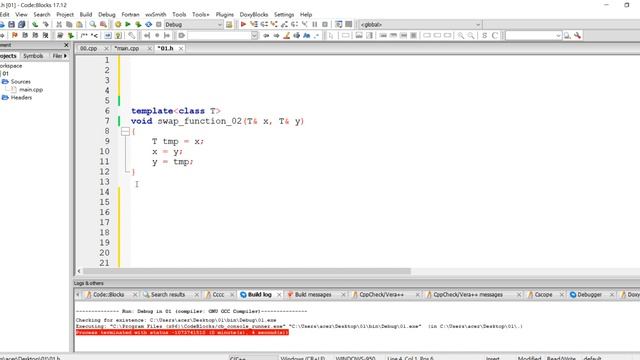Image resolution: width=640 pixels, height=360 pixels.
Task: Open the incremental search history dropdown arrow
Action: (x=254, y=36)
